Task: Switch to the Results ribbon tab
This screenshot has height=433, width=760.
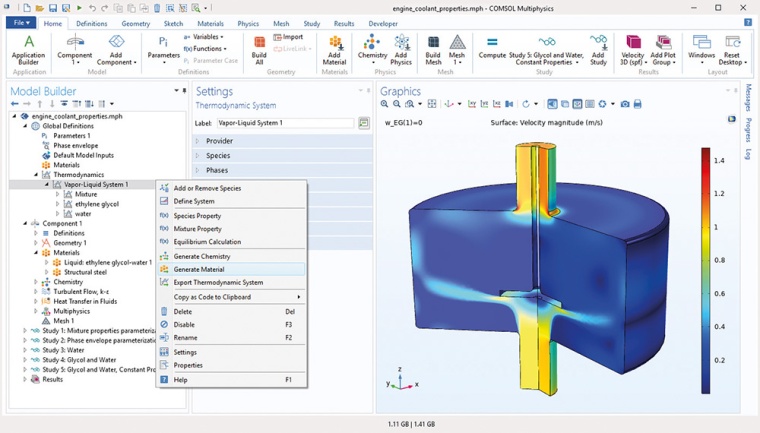Action: click(343, 23)
